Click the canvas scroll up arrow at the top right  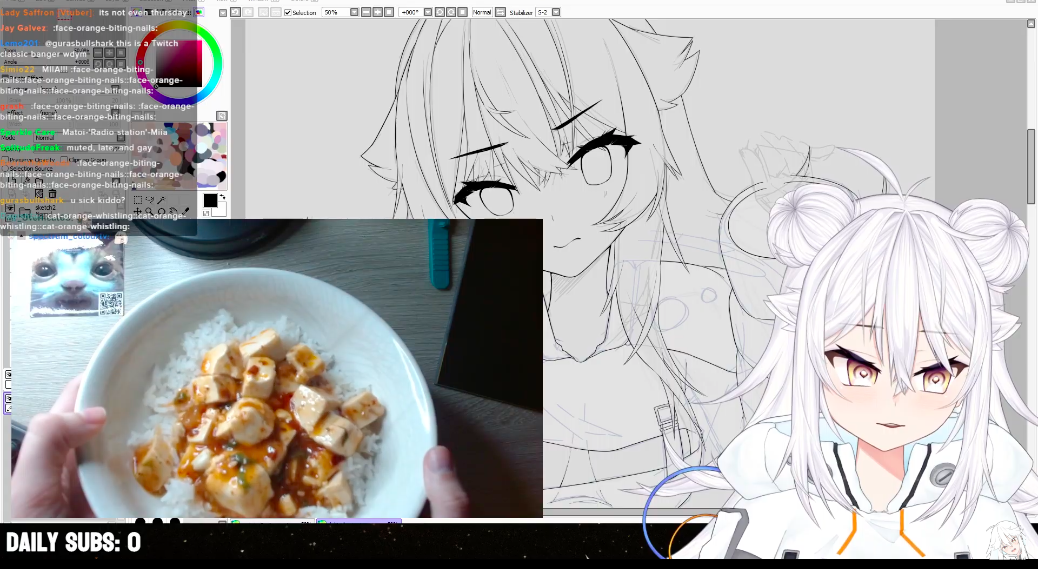click(x=1031, y=23)
